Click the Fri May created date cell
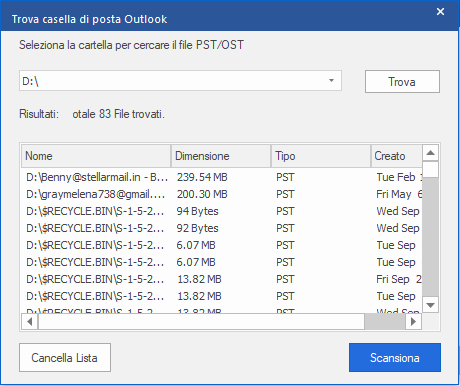This screenshot has height=386, width=460. pos(399,194)
